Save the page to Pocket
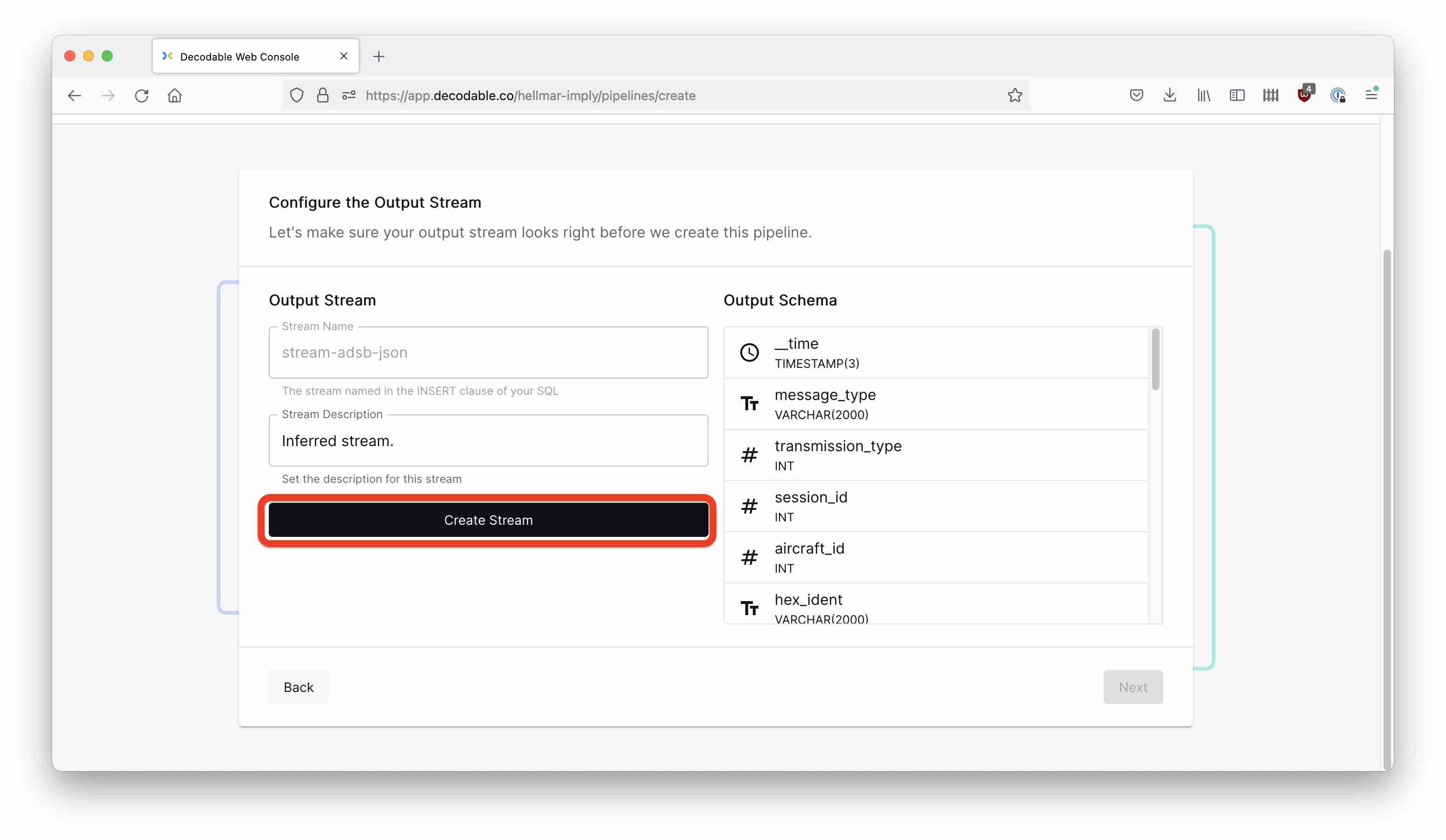Image resolution: width=1446 pixels, height=840 pixels. point(1137,95)
